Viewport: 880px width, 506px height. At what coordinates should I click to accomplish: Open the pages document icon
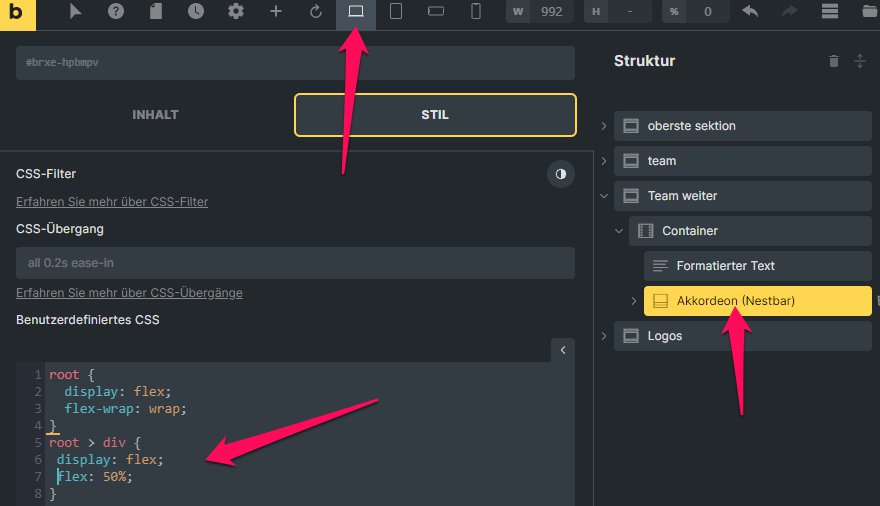(x=156, y=11)
